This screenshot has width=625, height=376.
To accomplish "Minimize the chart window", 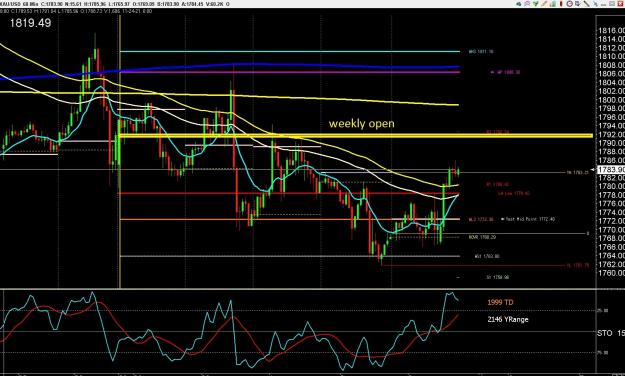I will click(x=604, y=5).
